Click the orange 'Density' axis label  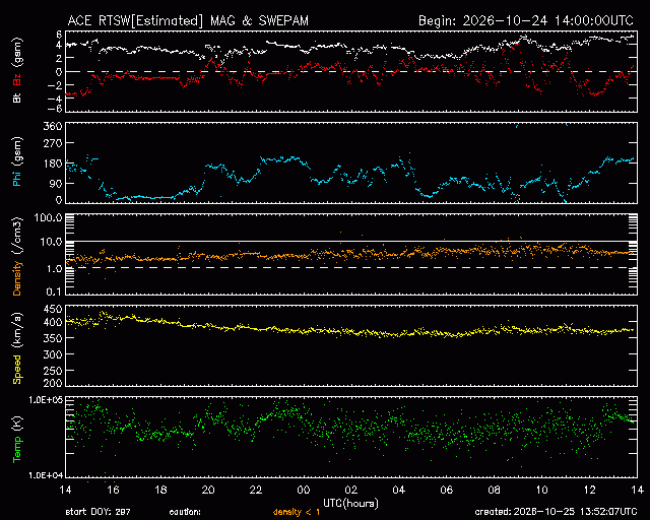point(17,278)
